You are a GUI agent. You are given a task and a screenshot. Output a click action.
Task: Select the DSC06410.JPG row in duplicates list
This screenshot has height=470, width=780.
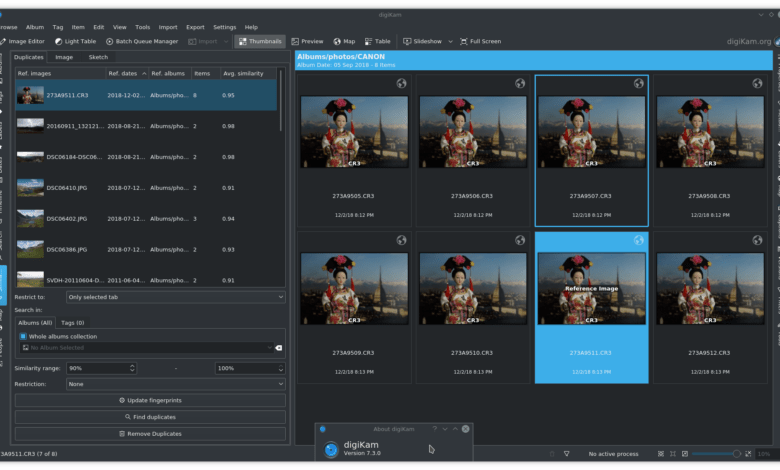pyautogui.click(x=146, y=188)
